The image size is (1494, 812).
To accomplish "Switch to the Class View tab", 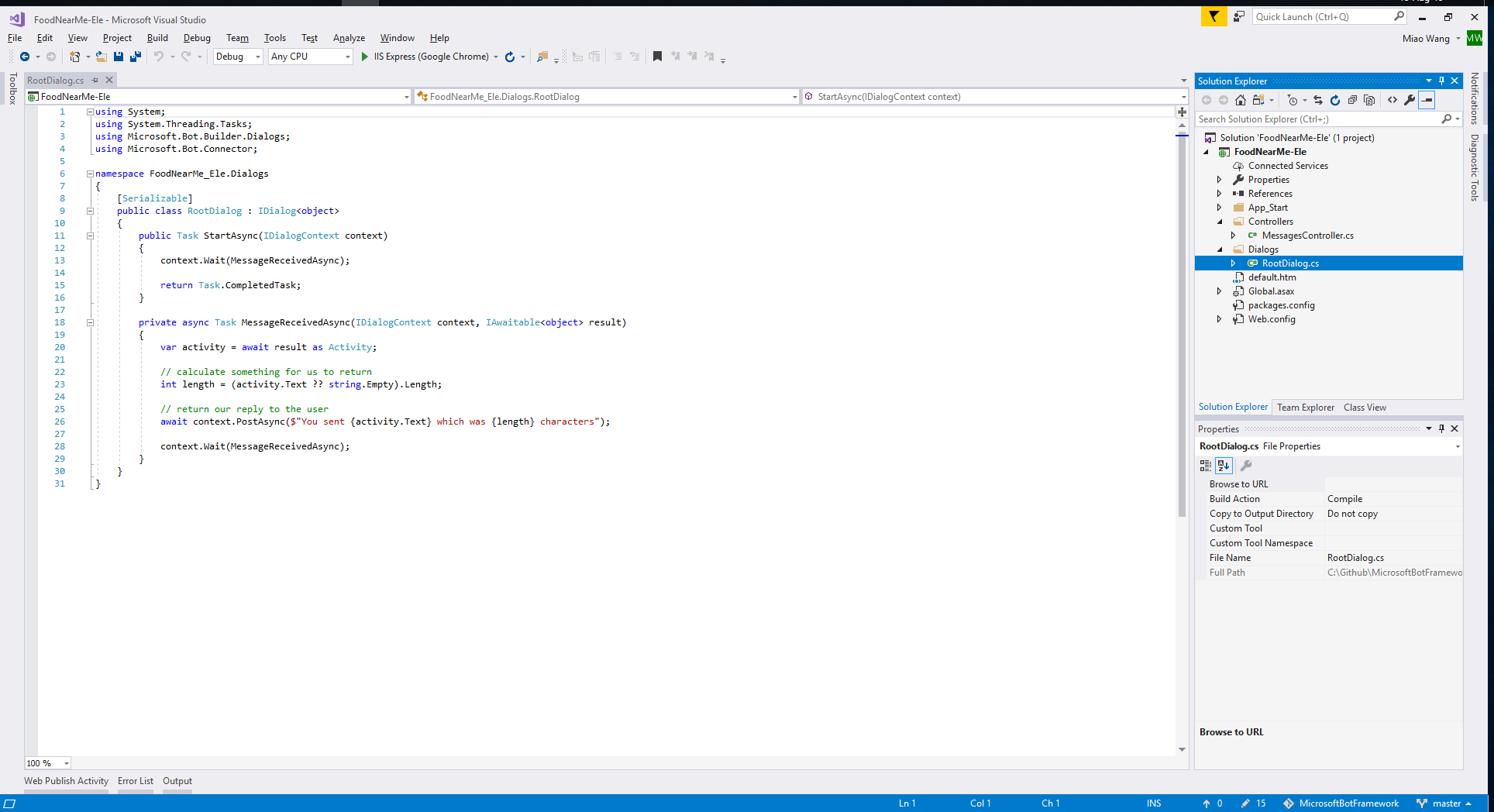I will 1365,408.
